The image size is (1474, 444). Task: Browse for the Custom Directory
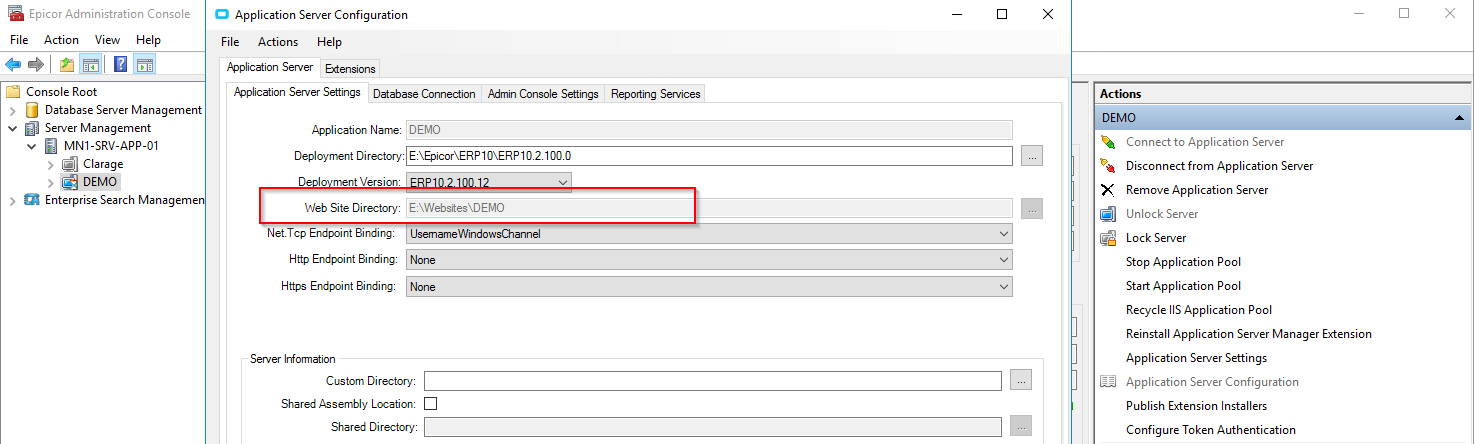point(1020,381)
